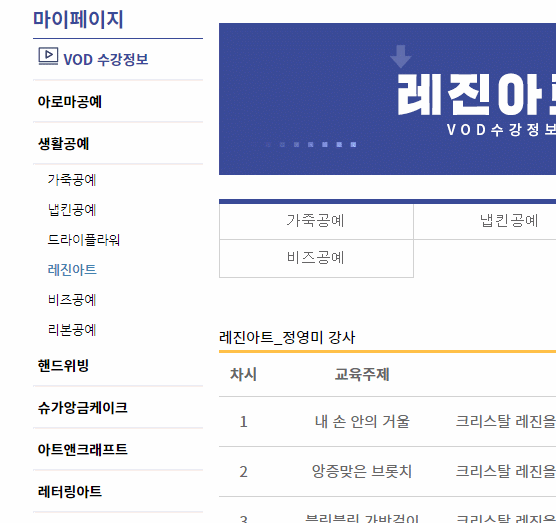
Task: Click the 차시 column header
Action: (x=243, y=374)
